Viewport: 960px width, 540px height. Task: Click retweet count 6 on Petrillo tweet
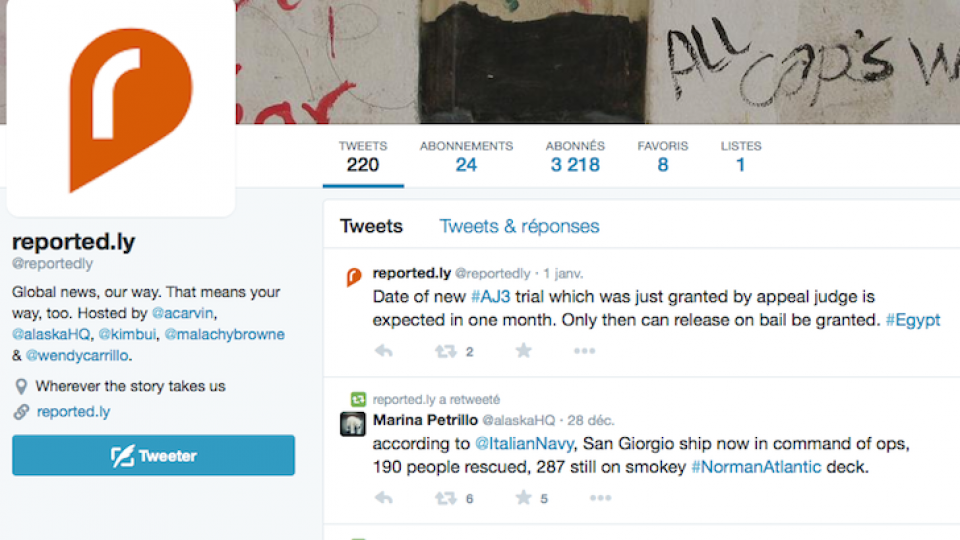pyautogui.click(x=470, y=499)
